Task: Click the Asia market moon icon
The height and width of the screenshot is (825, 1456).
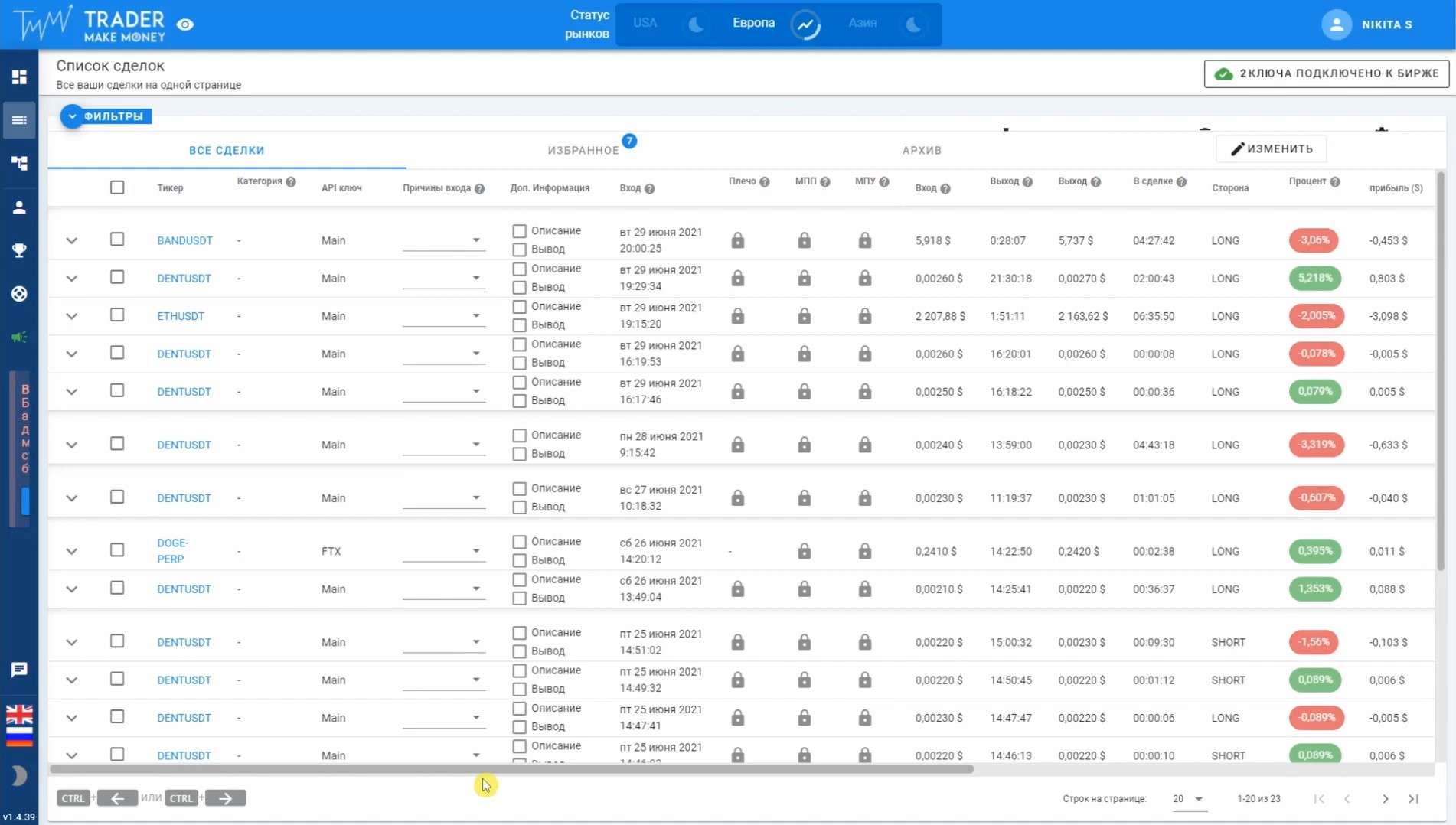Action: click(912, 24)
